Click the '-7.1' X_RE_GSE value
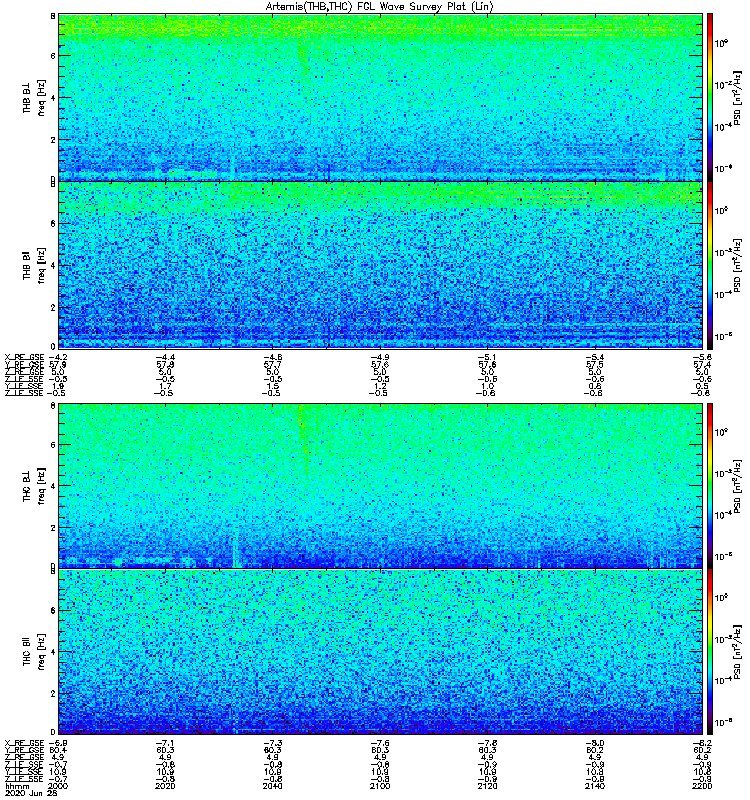 point(164,743)
